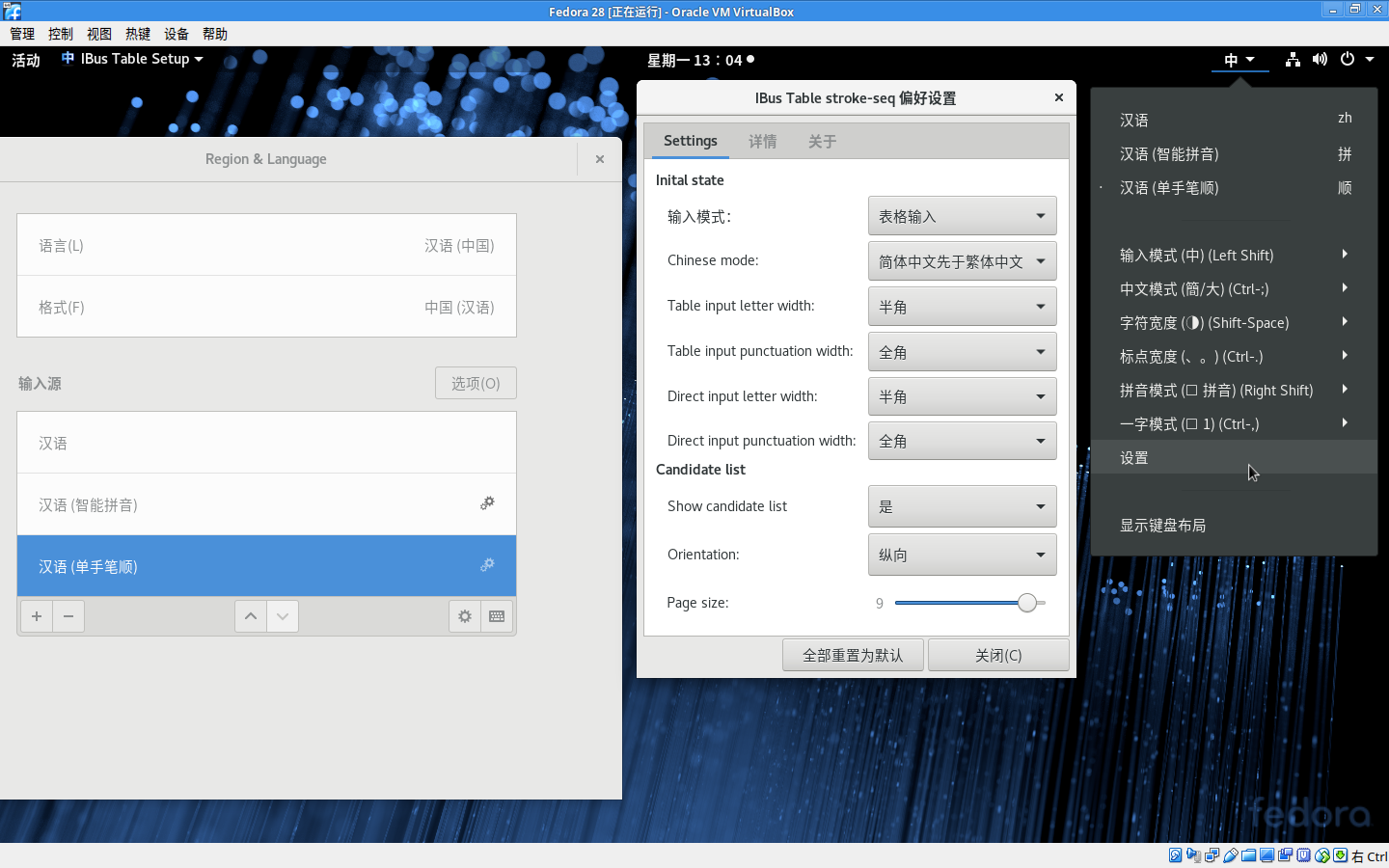The image size is (1389, 868).
Task: Click the power icon in top bar
Action: [1348, 60]
